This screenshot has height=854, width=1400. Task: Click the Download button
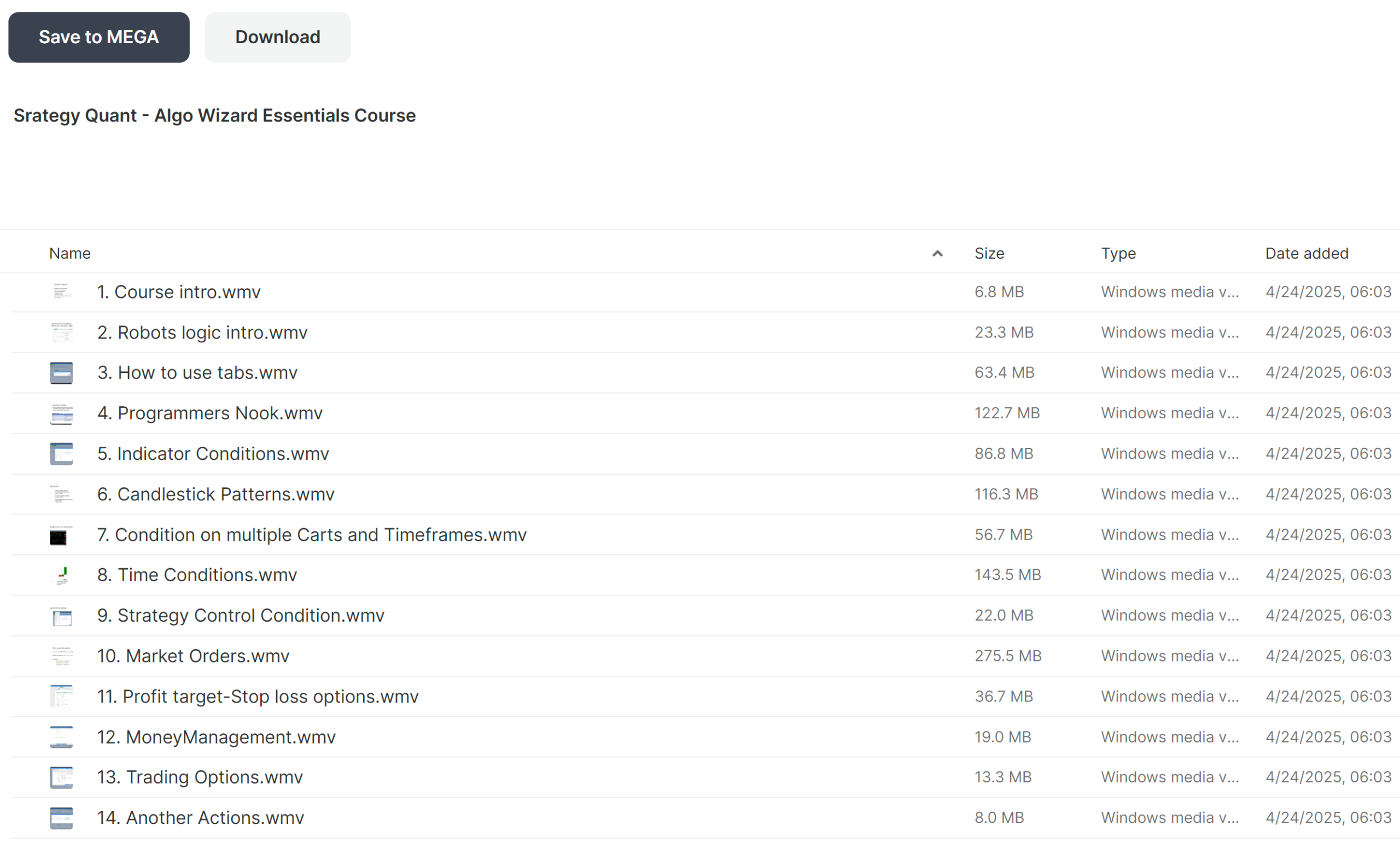(278, 37)
